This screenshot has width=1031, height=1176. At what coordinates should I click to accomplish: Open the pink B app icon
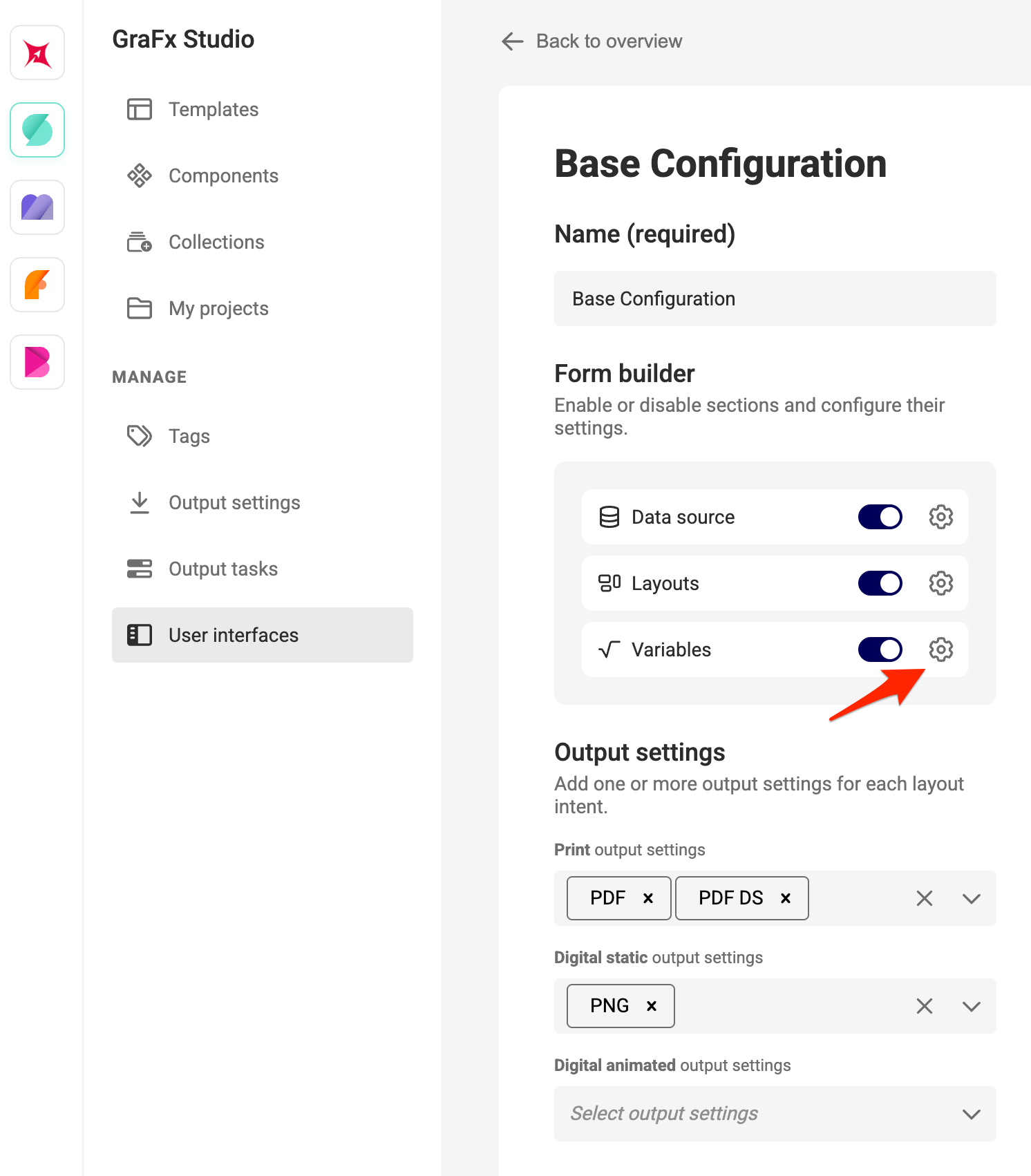[37, 362]
